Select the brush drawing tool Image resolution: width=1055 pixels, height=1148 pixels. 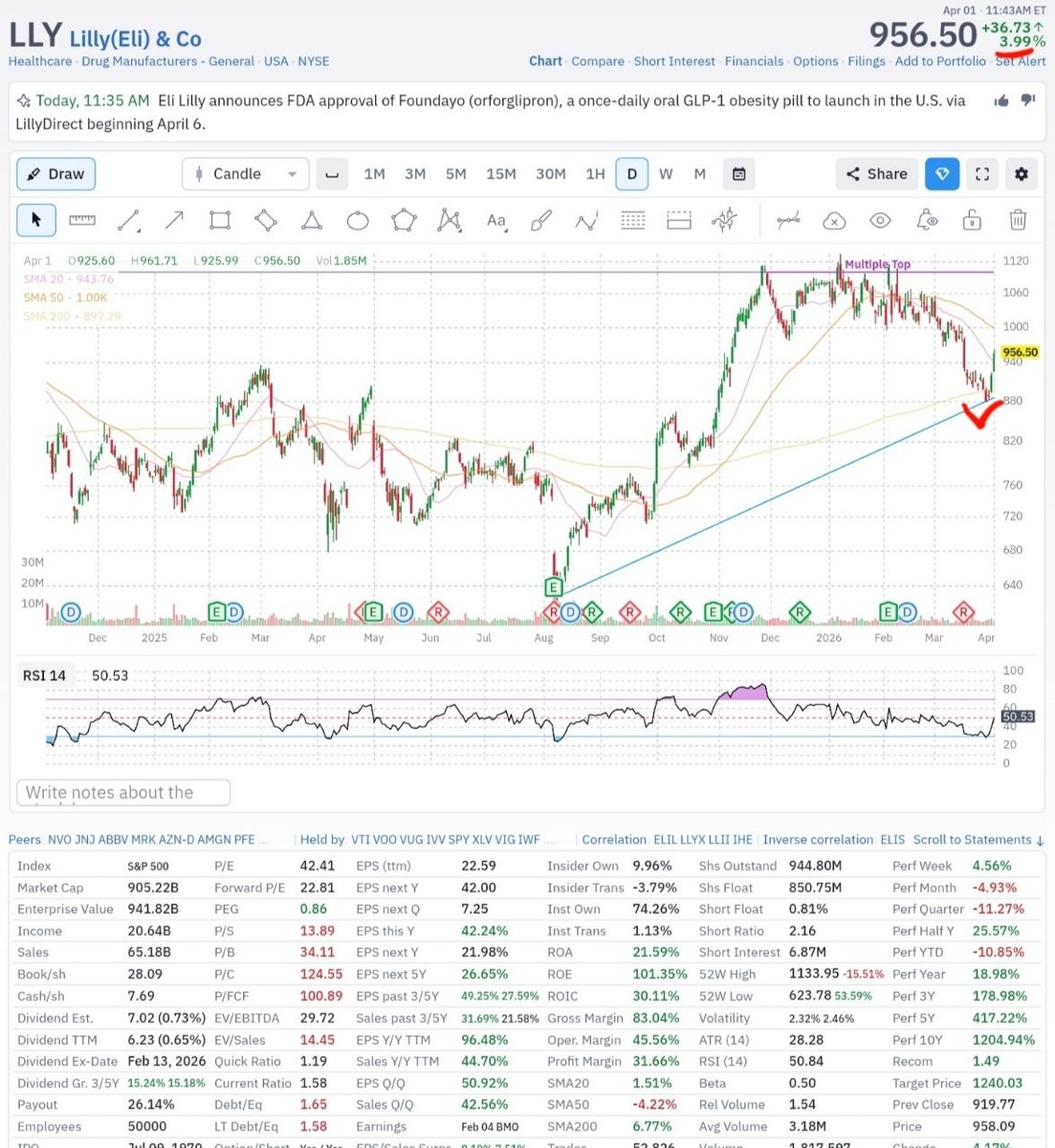click(541, 220)
